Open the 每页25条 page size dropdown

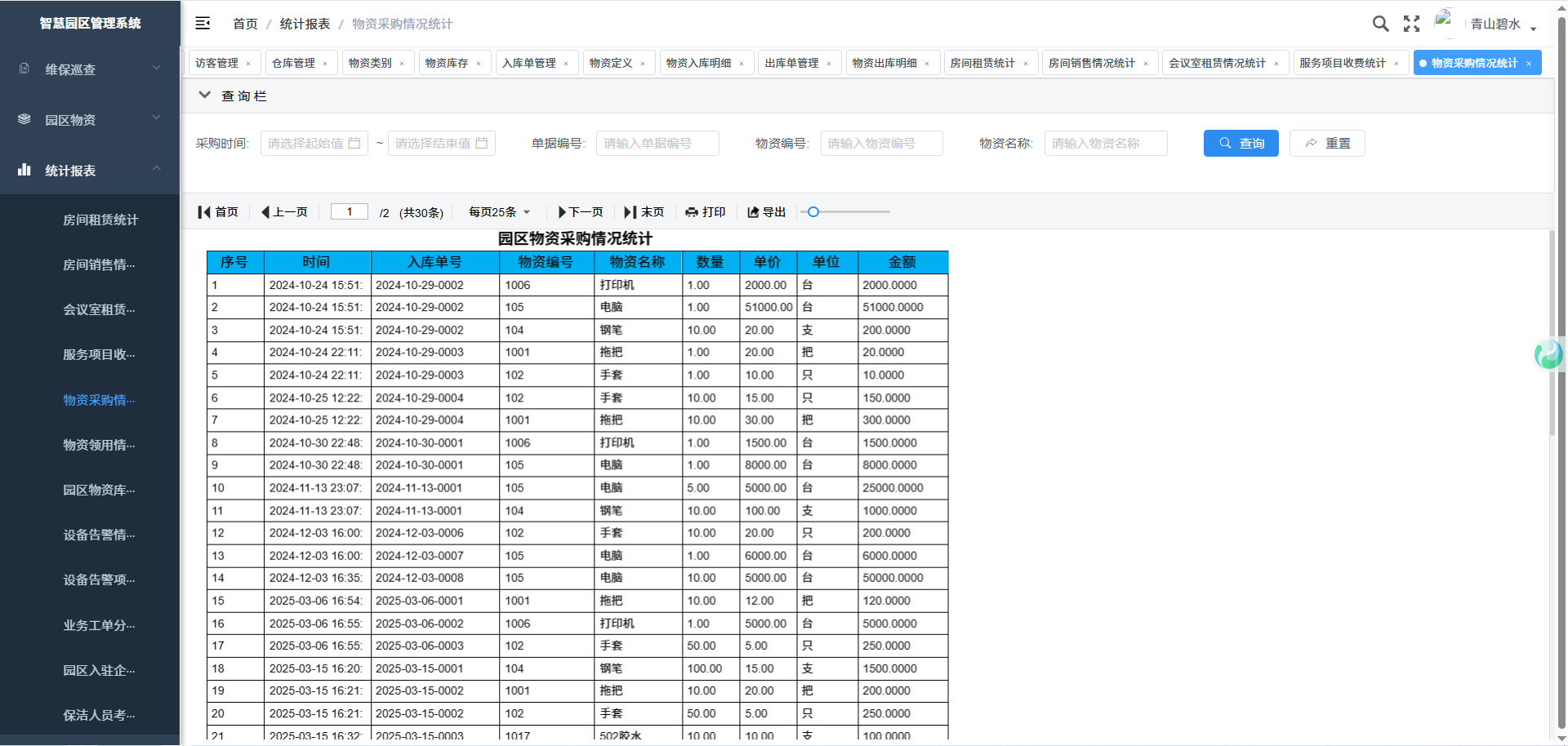point(499,212)
